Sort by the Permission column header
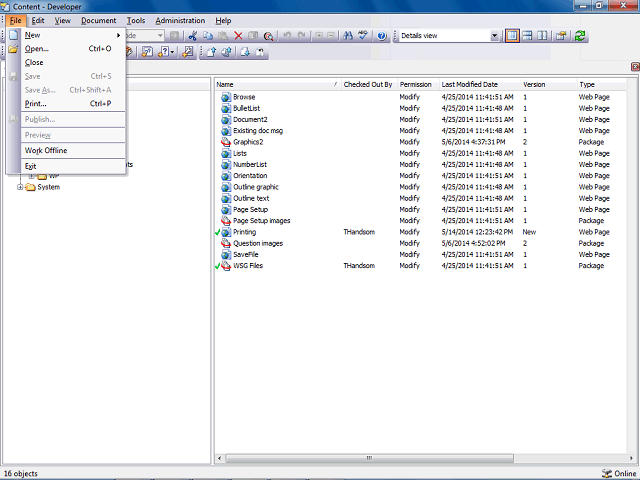 (418, 84)
